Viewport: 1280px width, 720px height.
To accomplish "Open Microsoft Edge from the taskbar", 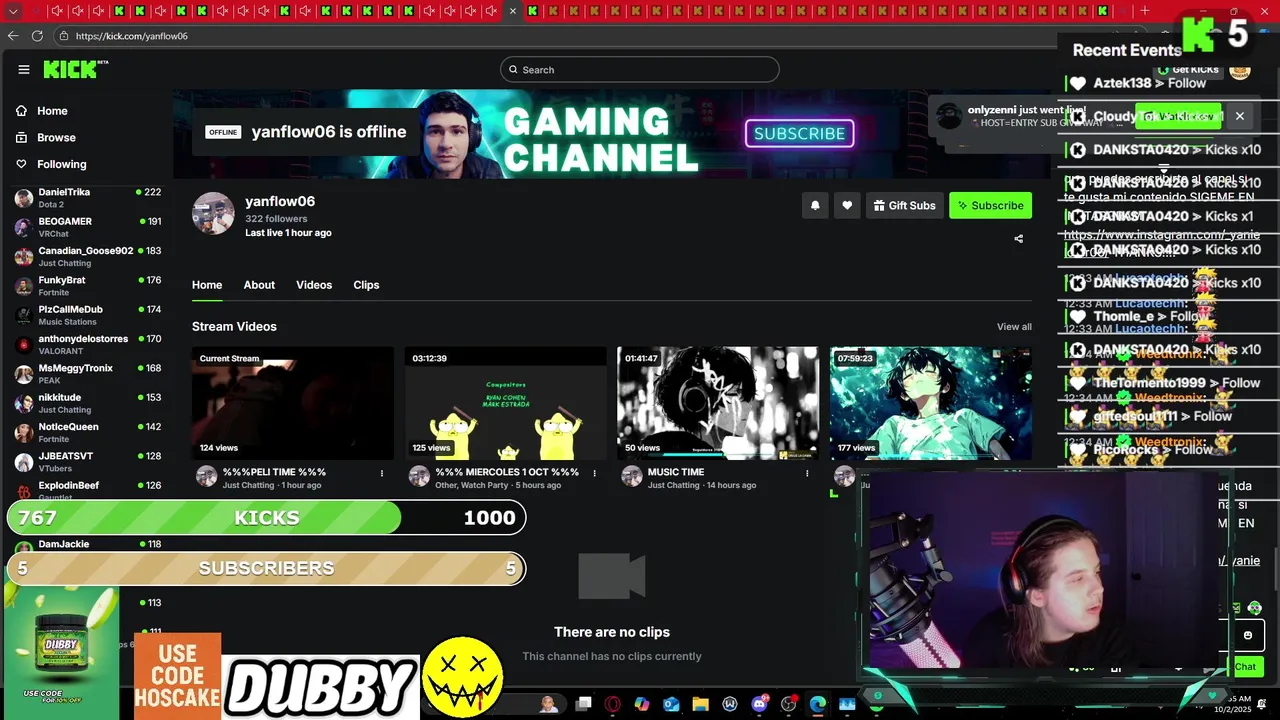I will point(818,704).
